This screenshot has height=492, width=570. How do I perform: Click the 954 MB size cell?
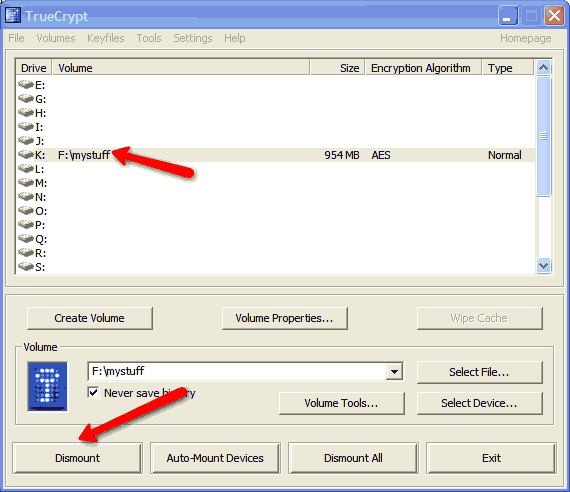click(342, 155)
